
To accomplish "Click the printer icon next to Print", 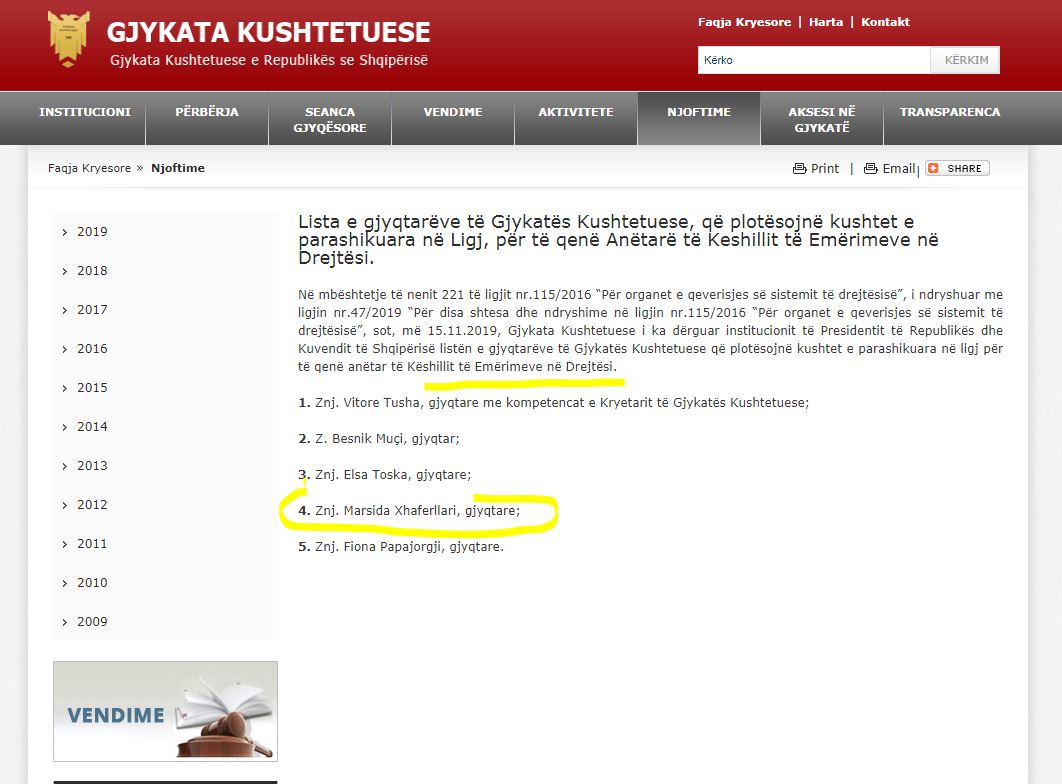I will (x=799, y=169).
